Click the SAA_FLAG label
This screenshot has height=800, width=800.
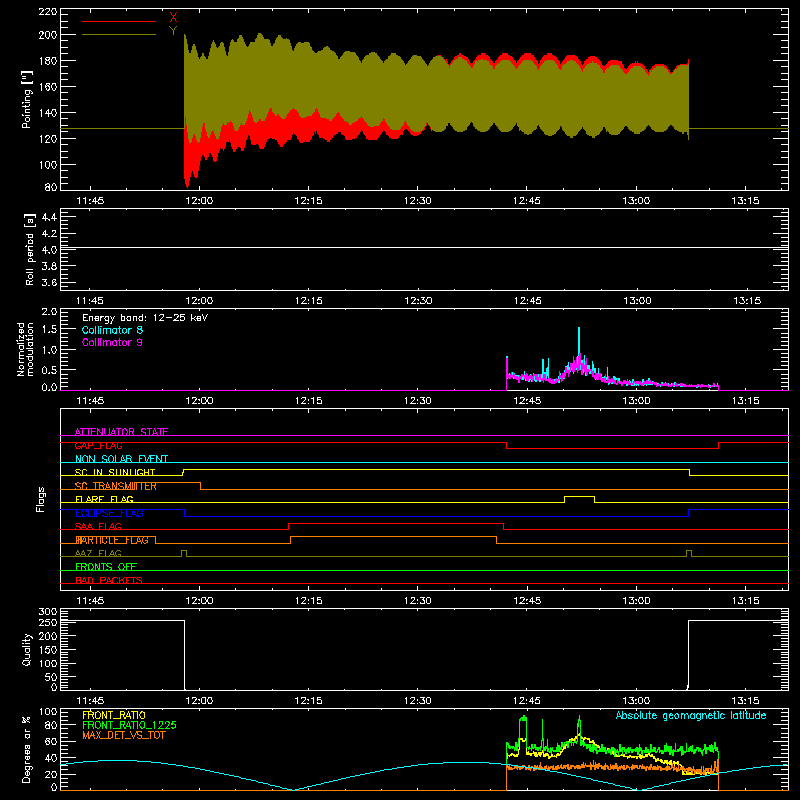98,526
